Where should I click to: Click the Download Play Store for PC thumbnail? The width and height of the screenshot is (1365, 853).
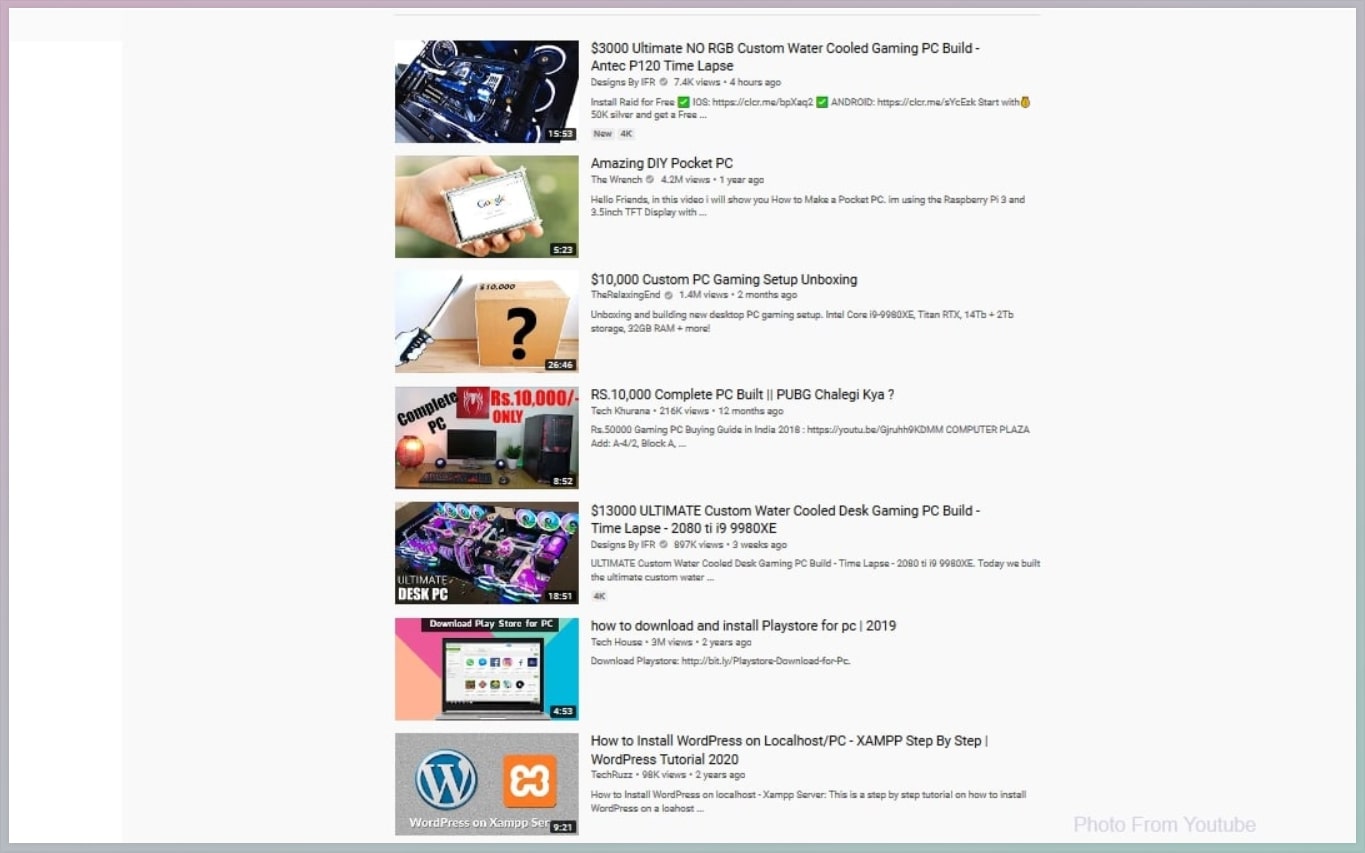pyautogui.click(x=487, y=669)
